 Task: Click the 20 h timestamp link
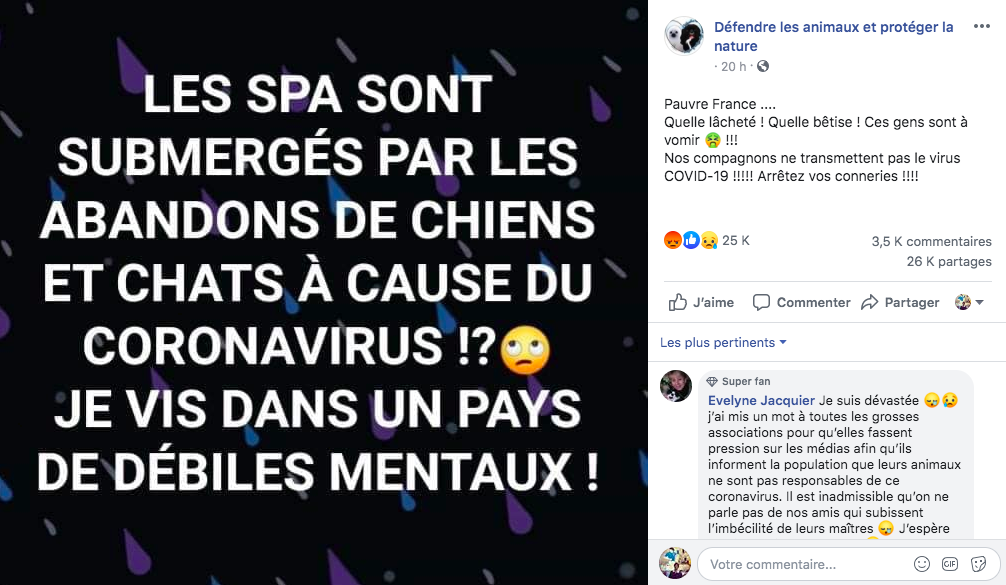pyautogui.click(x=733, y=67)
